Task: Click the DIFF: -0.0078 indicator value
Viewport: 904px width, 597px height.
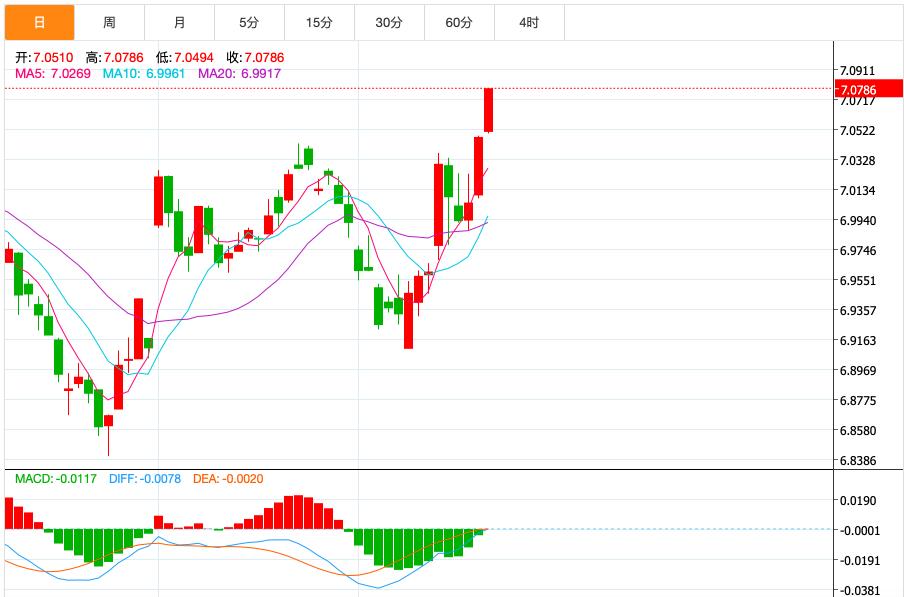Action: 145,479
